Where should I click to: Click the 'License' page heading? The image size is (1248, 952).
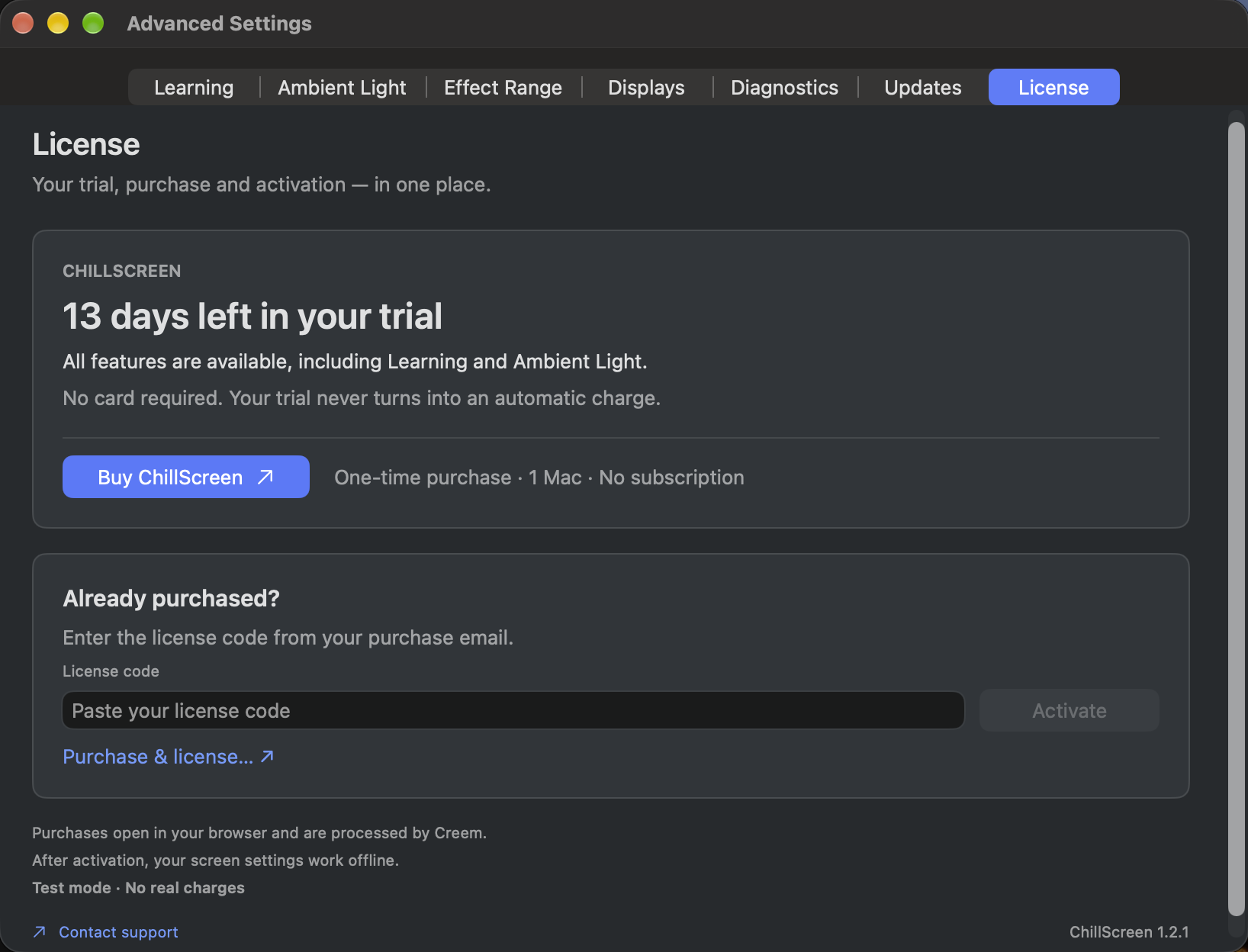(86, 144)
